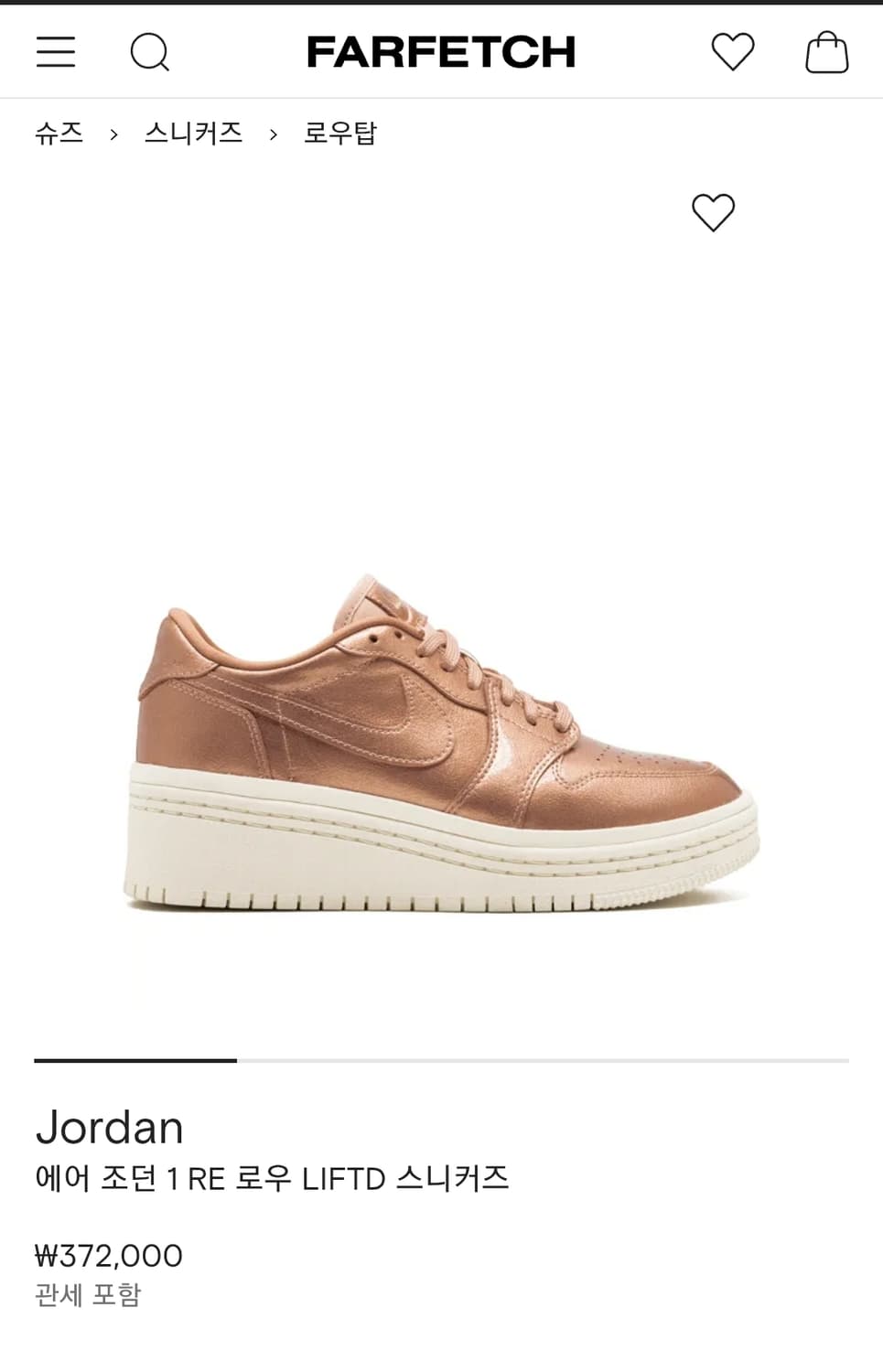Go to homepage via FARFETCH logo
This screenshot has width=883, height=1372.
pyautogui.click(x=441, y=52)
